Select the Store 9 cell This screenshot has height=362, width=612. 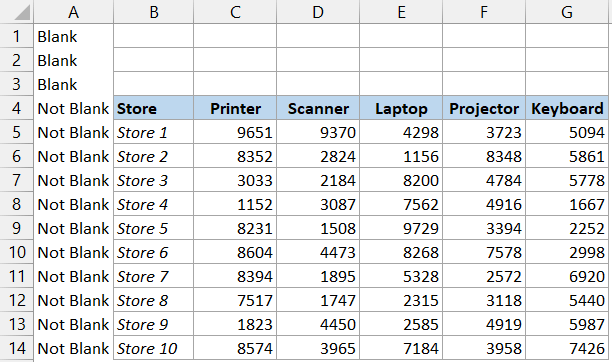[153, 324]
